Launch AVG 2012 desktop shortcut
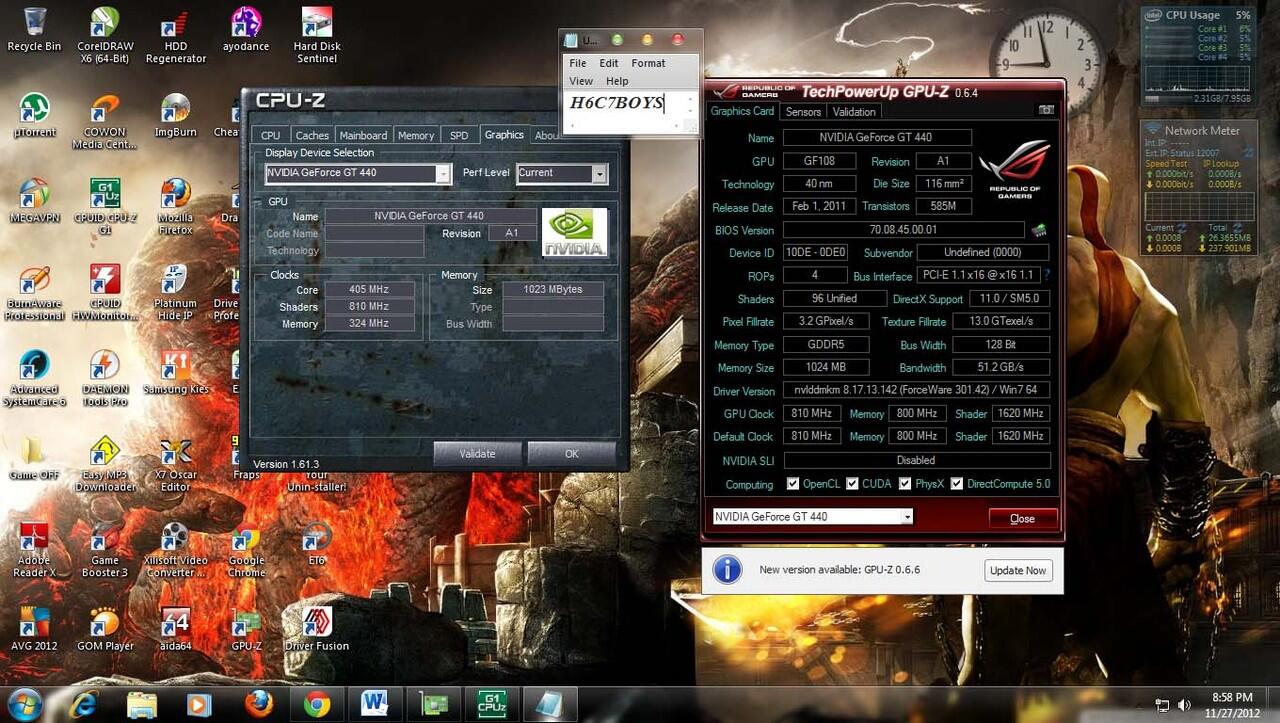Screen dimensions: 1280x723 (x=34, y=630)
